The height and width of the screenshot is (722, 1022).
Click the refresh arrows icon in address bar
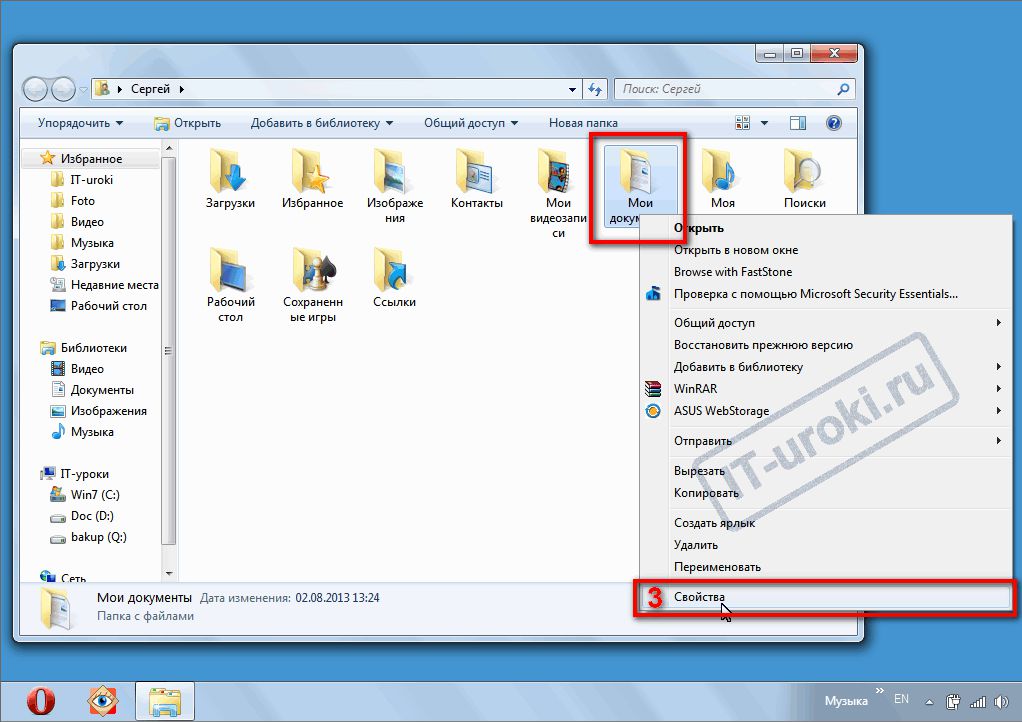[x=594, y=89]
